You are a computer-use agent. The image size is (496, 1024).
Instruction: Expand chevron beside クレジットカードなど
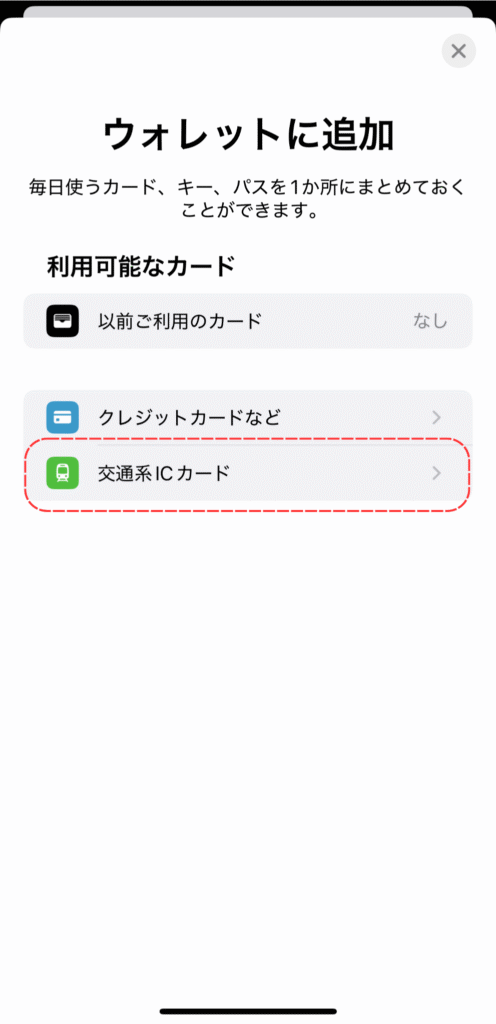pyautogui.click(x=437, y=417)
